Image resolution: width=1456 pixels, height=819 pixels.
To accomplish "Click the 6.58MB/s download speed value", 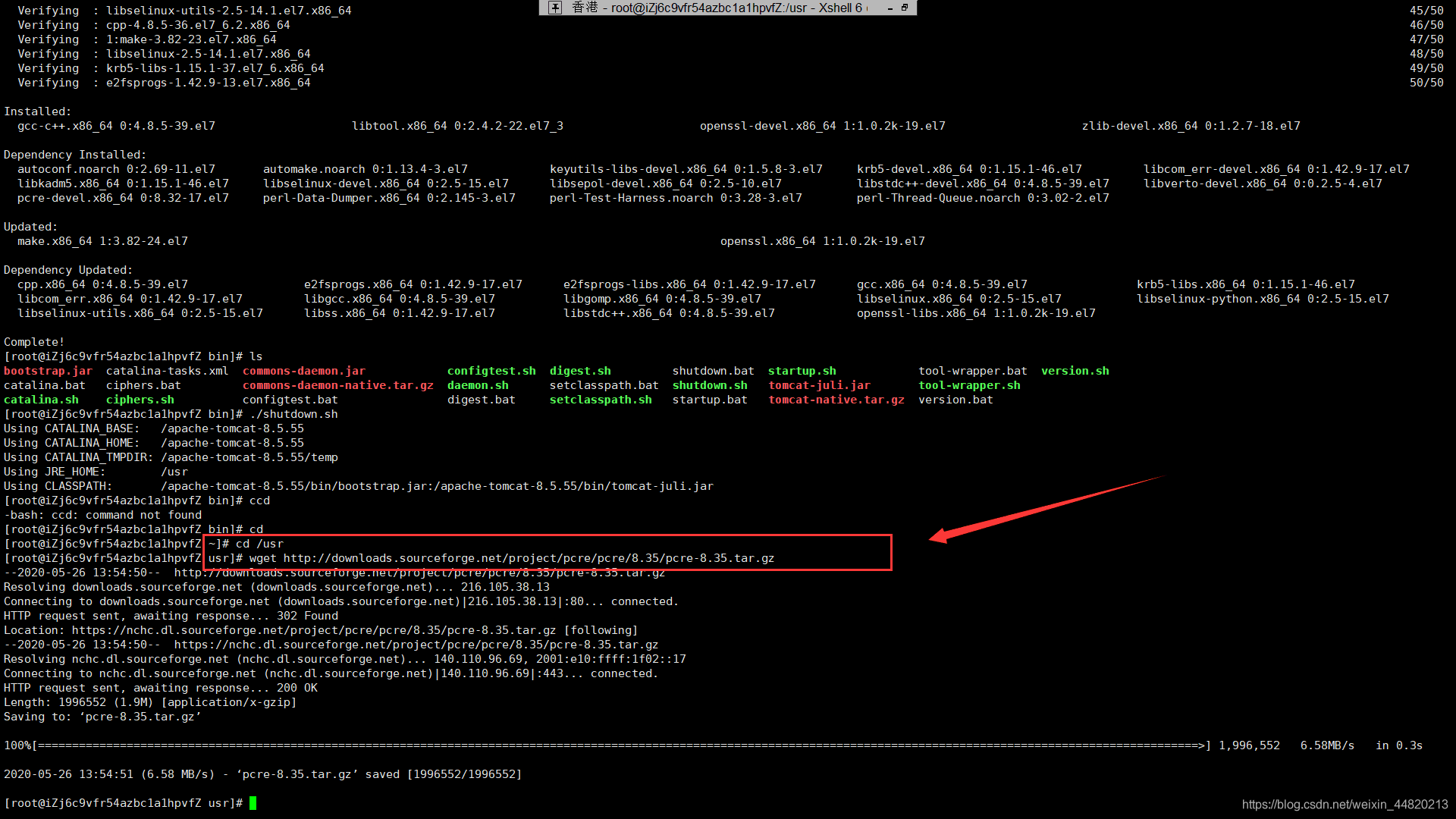I will (1327, 745).
